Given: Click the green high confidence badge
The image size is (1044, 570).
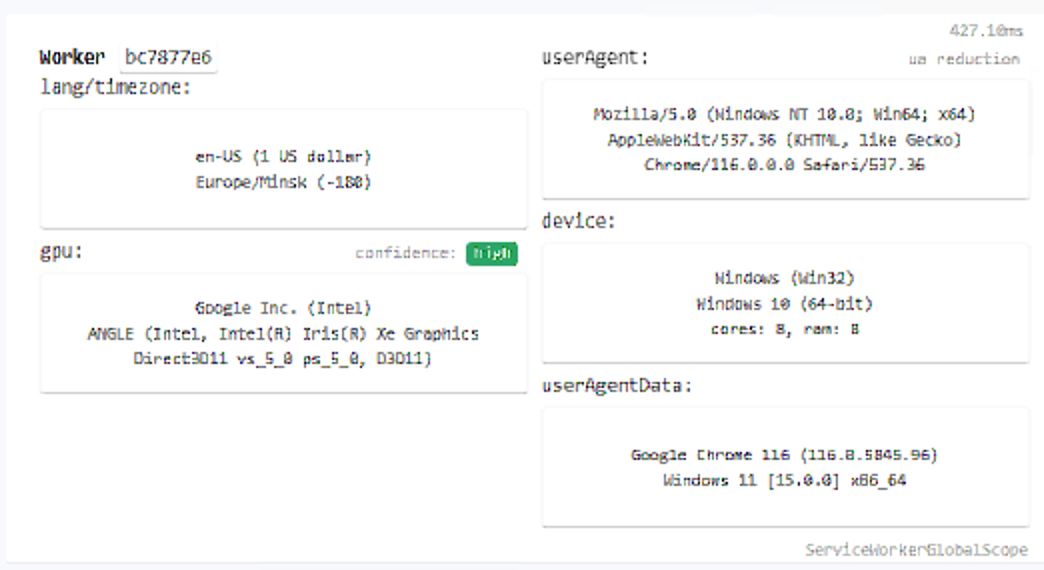Looking at the screenshot, I should pyautogui.click(x=491, y=254).
